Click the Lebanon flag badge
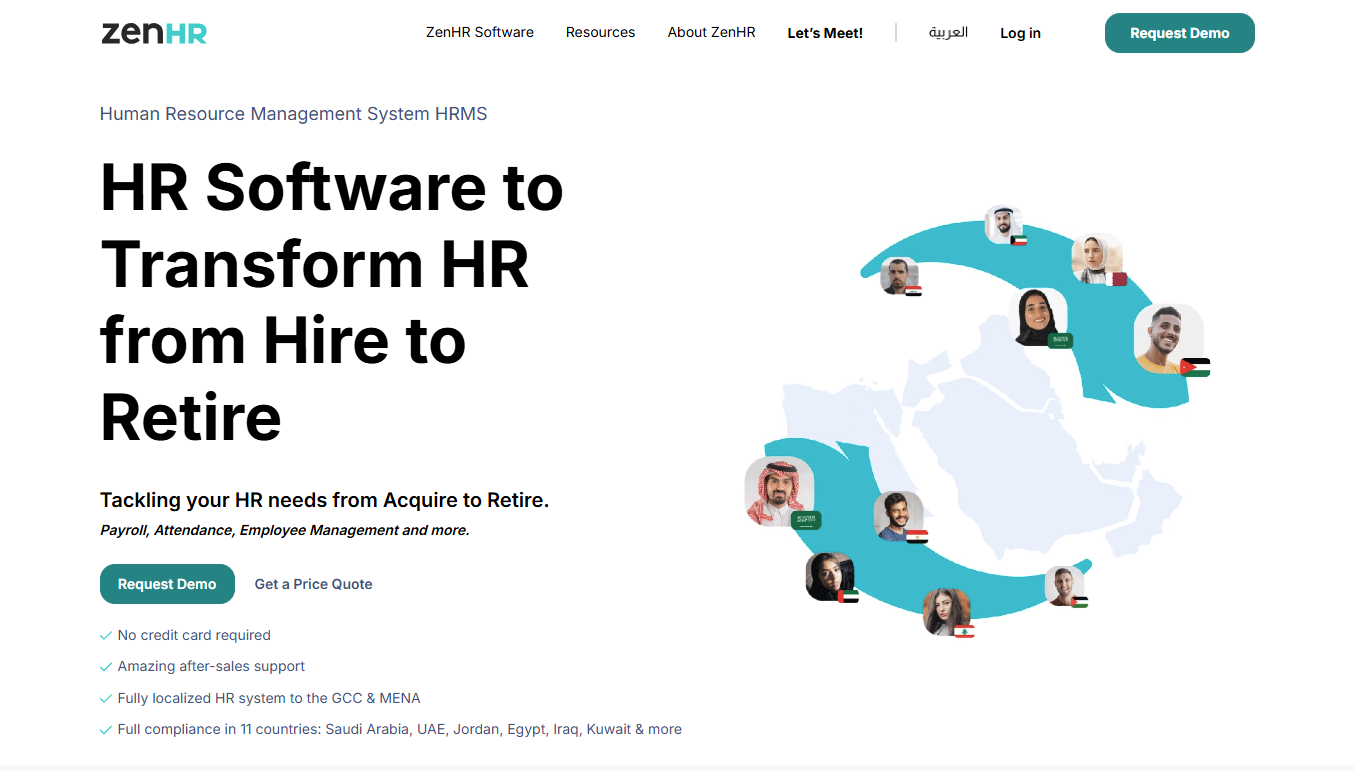The image size is (1354, 771). point(964,631)
